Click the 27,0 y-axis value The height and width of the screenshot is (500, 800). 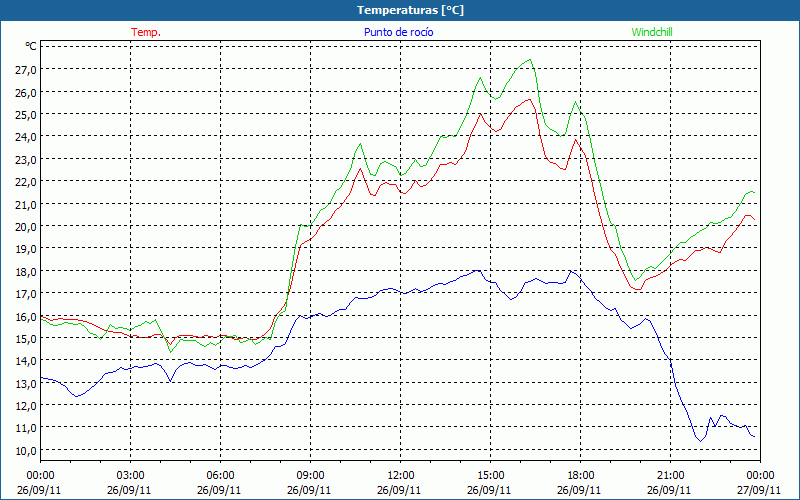(x=26, y=70)
